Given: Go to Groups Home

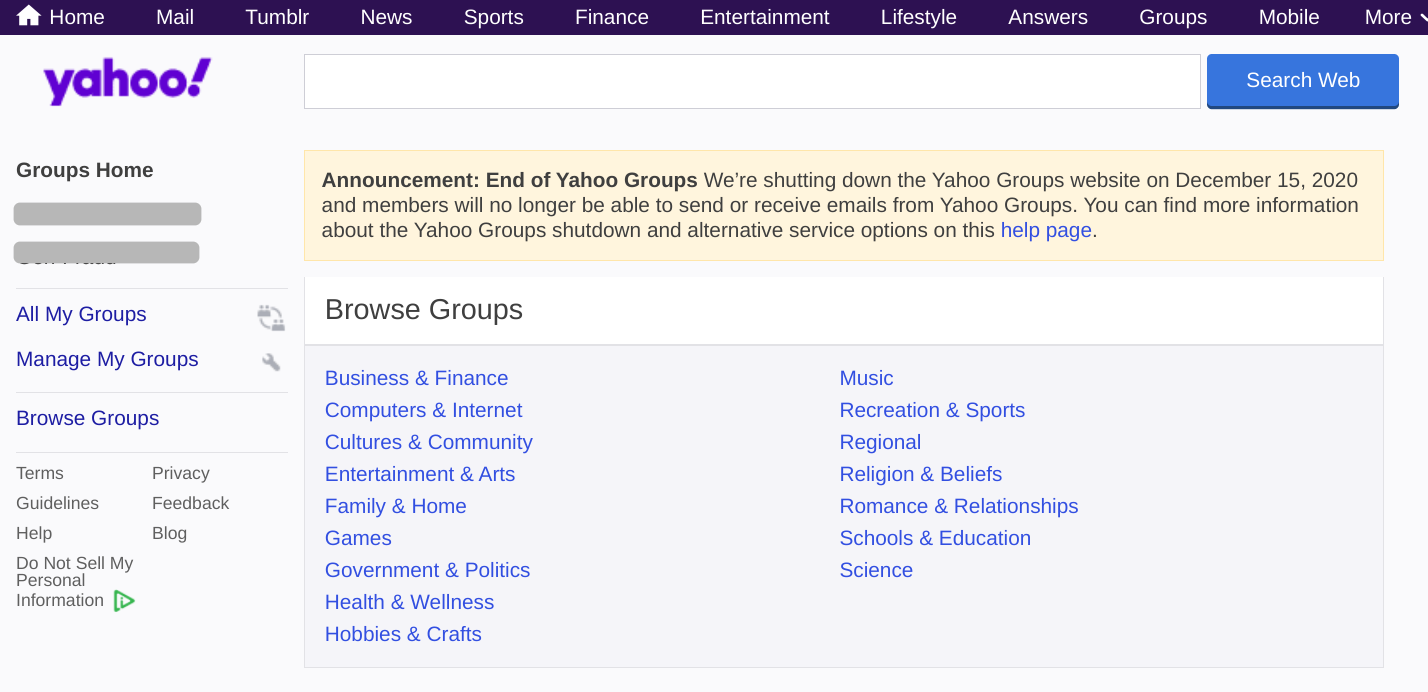Looking at the screenshot, I should pyautogui.click(x=84, y=170).
